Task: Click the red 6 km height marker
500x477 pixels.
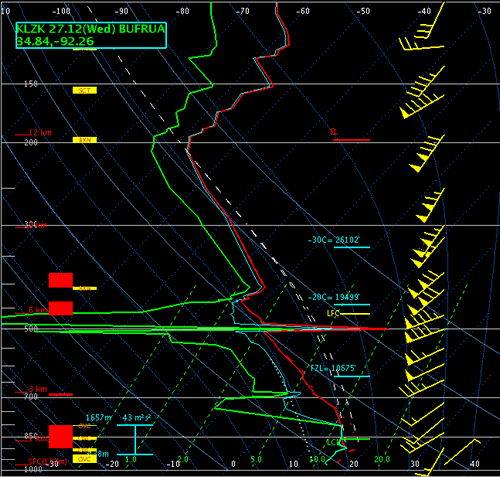Action: [38, 310]
